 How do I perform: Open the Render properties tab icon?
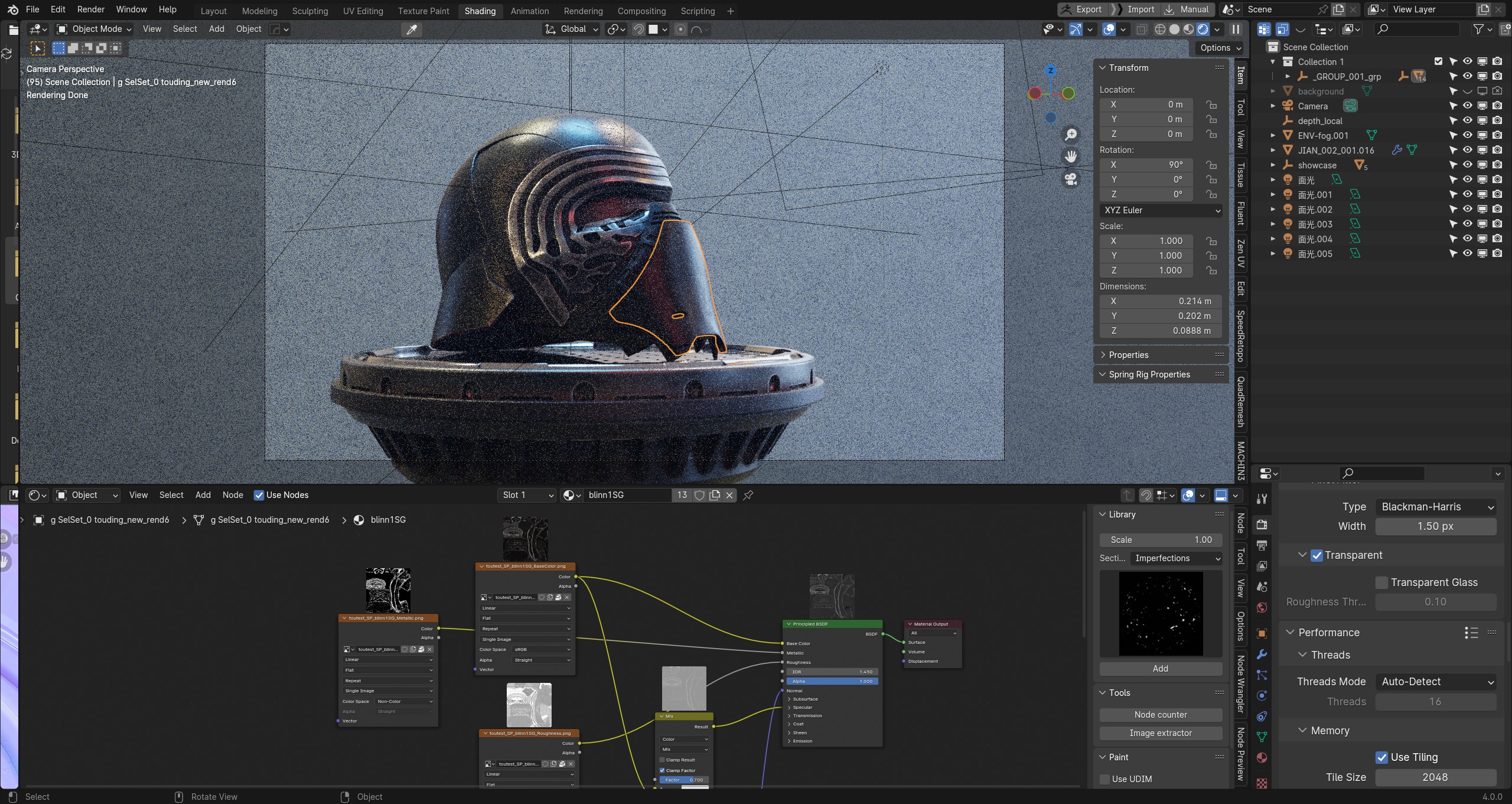pyautogui.click(x=1262, y=525)
